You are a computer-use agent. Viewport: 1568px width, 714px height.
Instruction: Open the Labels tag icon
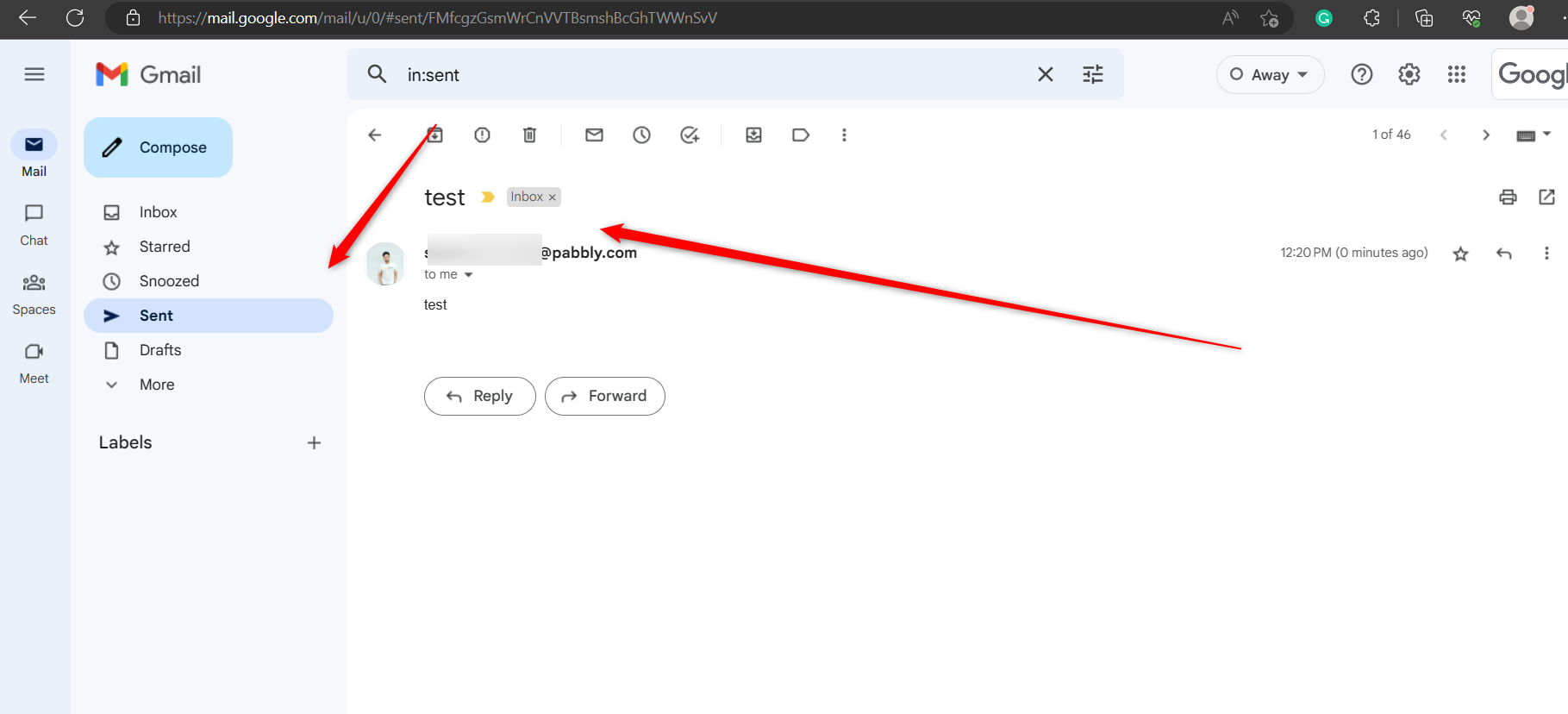pyautogui.click(x=801, y=135)
